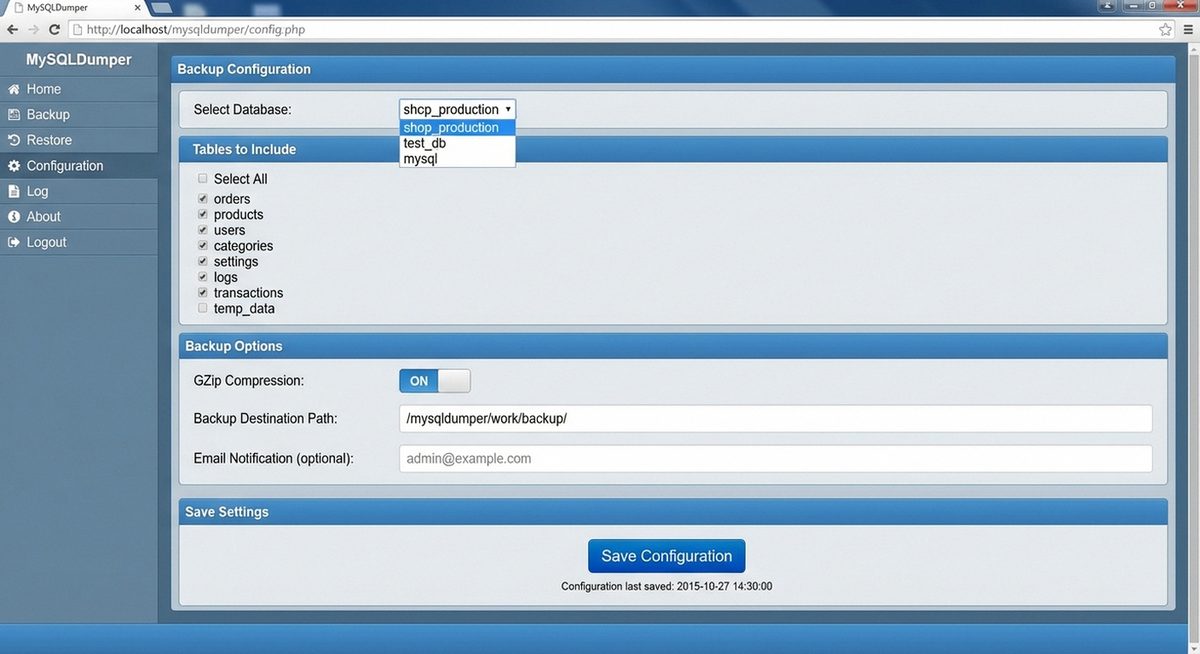
Task: Check the Select All checkbox
Action: pyautogui.click(x=203, y=179)
